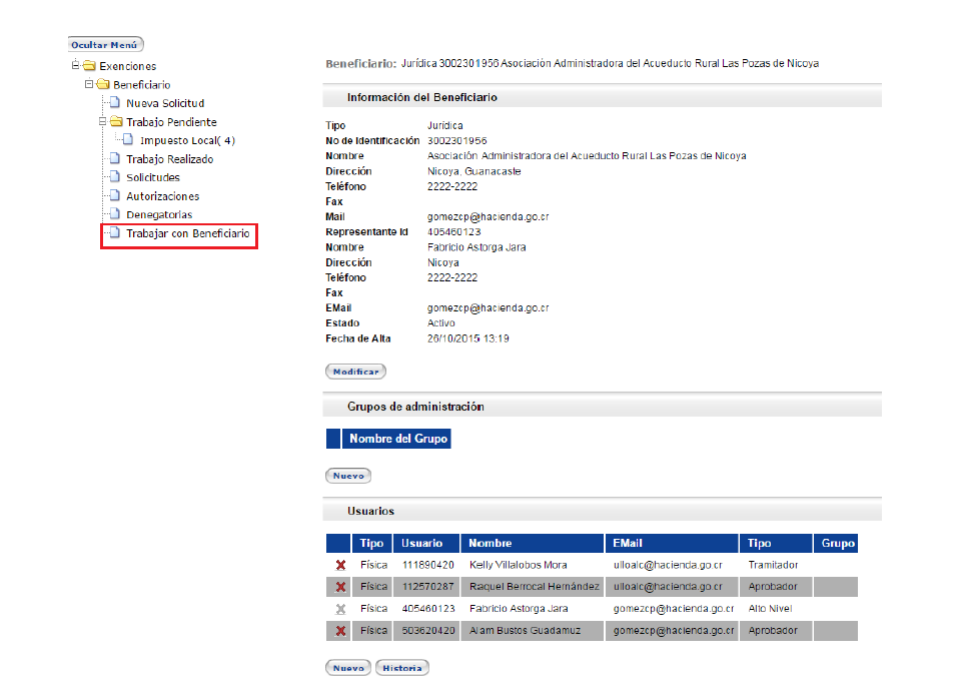This screenshot has height=697, width=963.
Task: Click the Beneficiario folder icon
Action: (102, 85)
